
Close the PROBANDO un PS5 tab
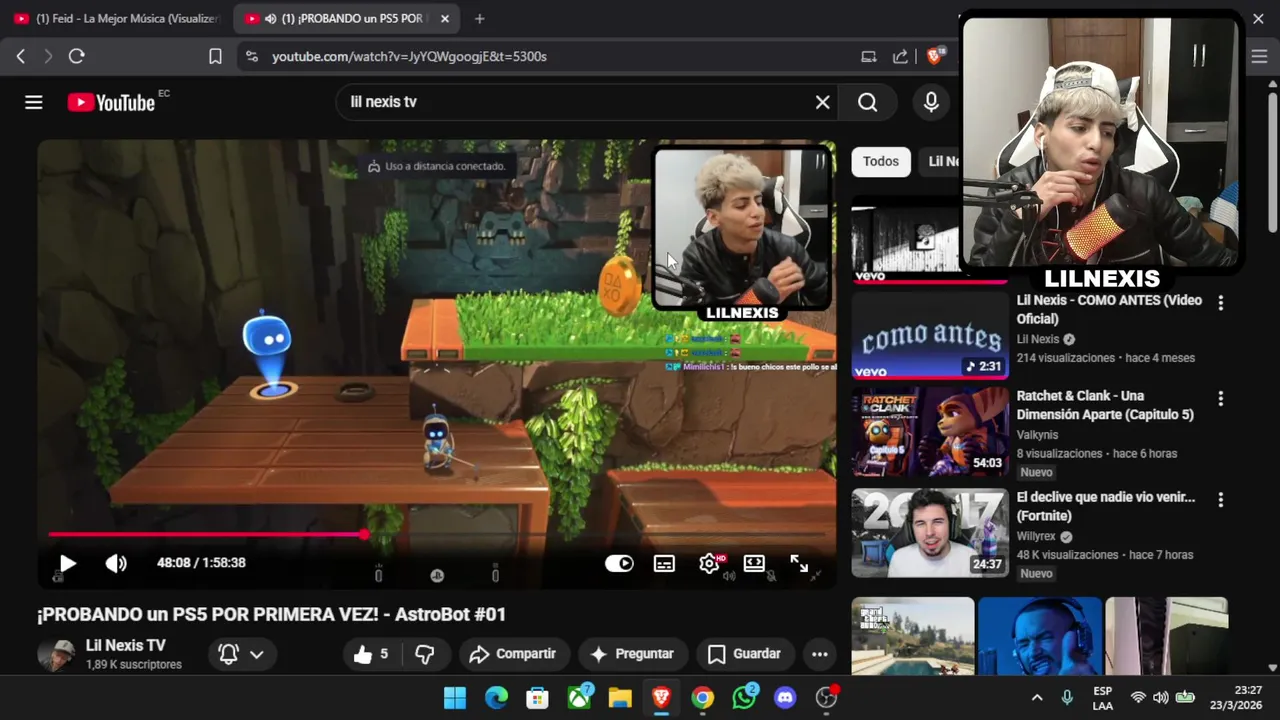445,18
